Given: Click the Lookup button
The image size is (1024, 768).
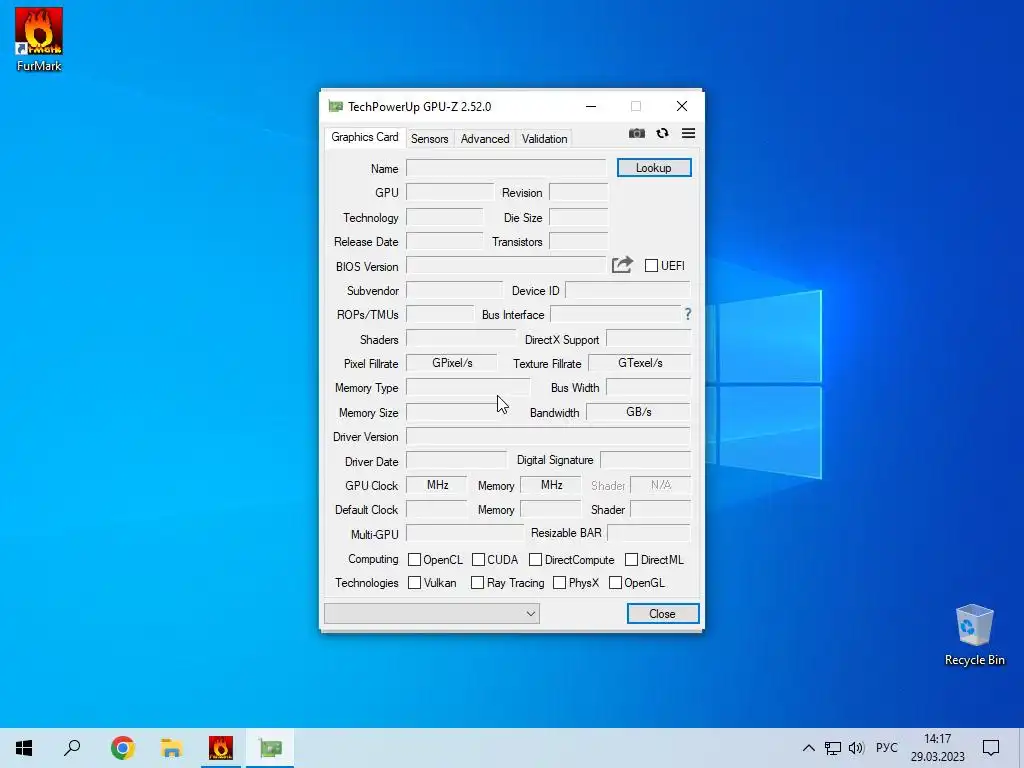Looking at the screenshot, I should point(654,168).
